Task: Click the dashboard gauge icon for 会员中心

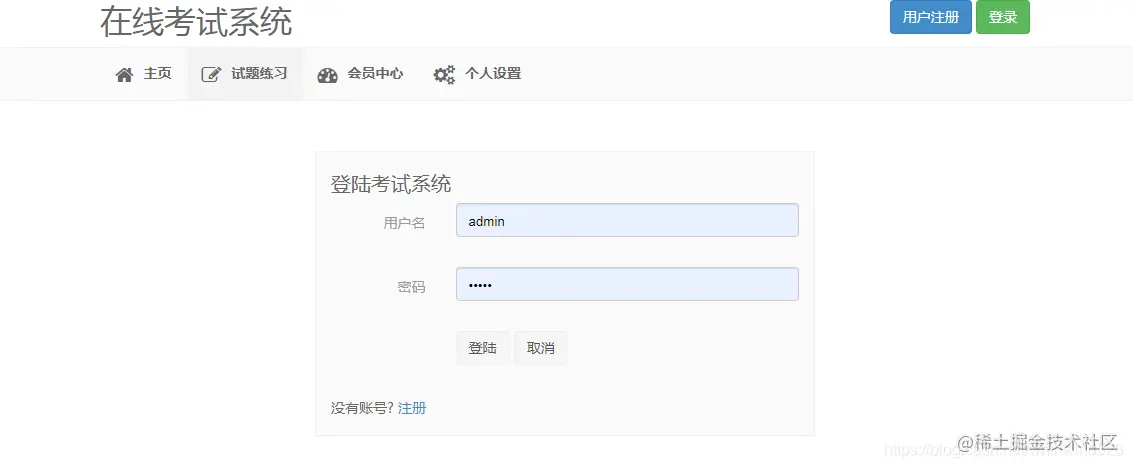Action: pyautogui.click(x=327, y=75)
